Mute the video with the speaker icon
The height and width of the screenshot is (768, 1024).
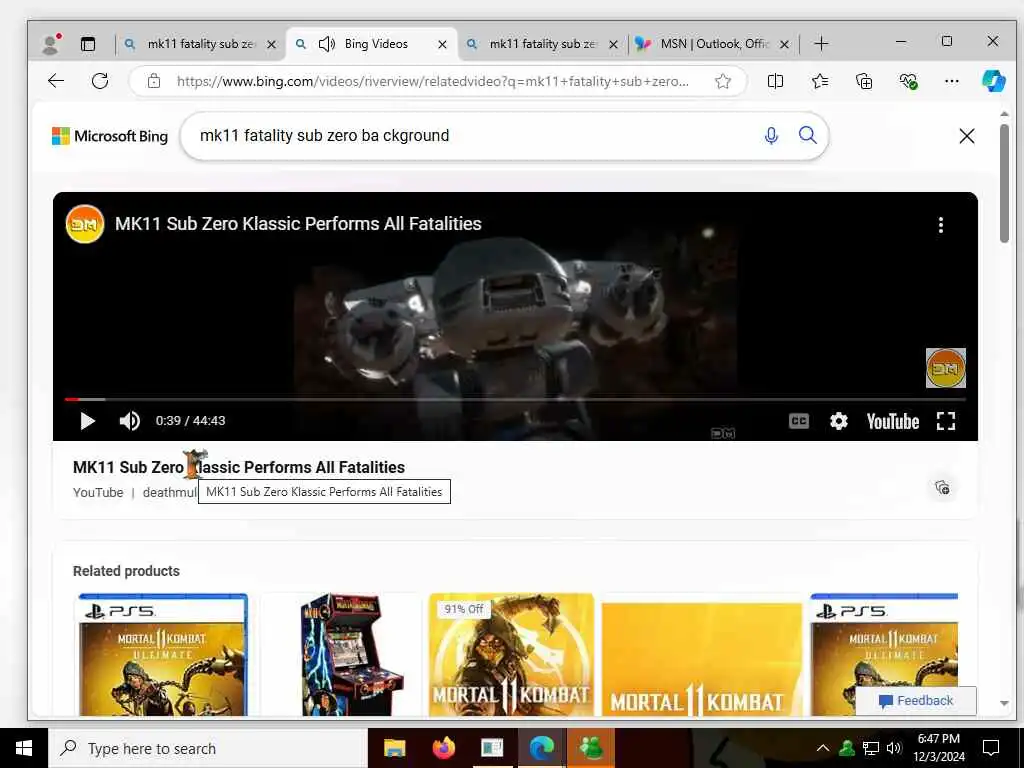(129, 421)
